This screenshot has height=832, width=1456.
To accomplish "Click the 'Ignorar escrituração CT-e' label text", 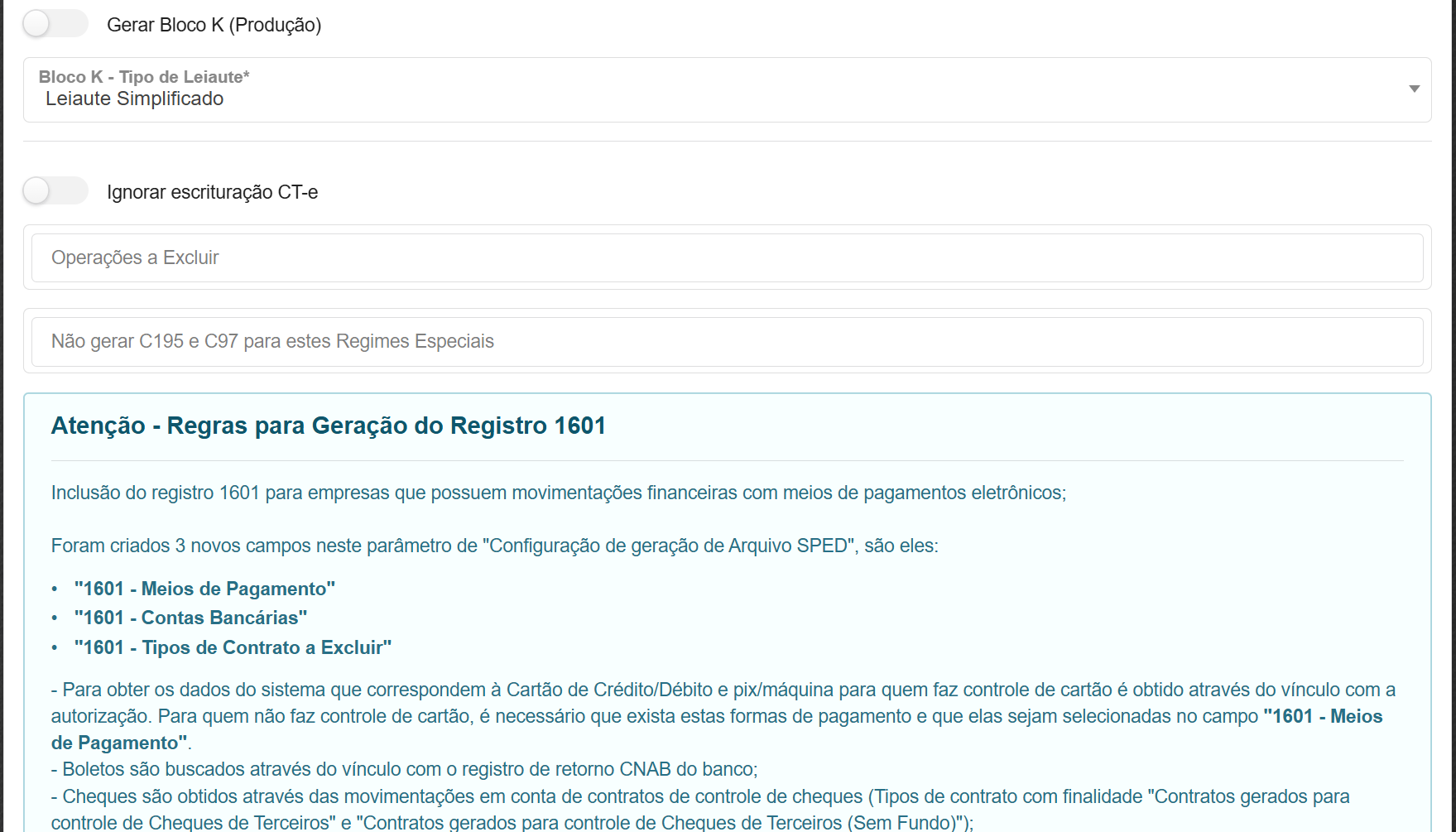I will pyautogui.click(x=212, y=192).
